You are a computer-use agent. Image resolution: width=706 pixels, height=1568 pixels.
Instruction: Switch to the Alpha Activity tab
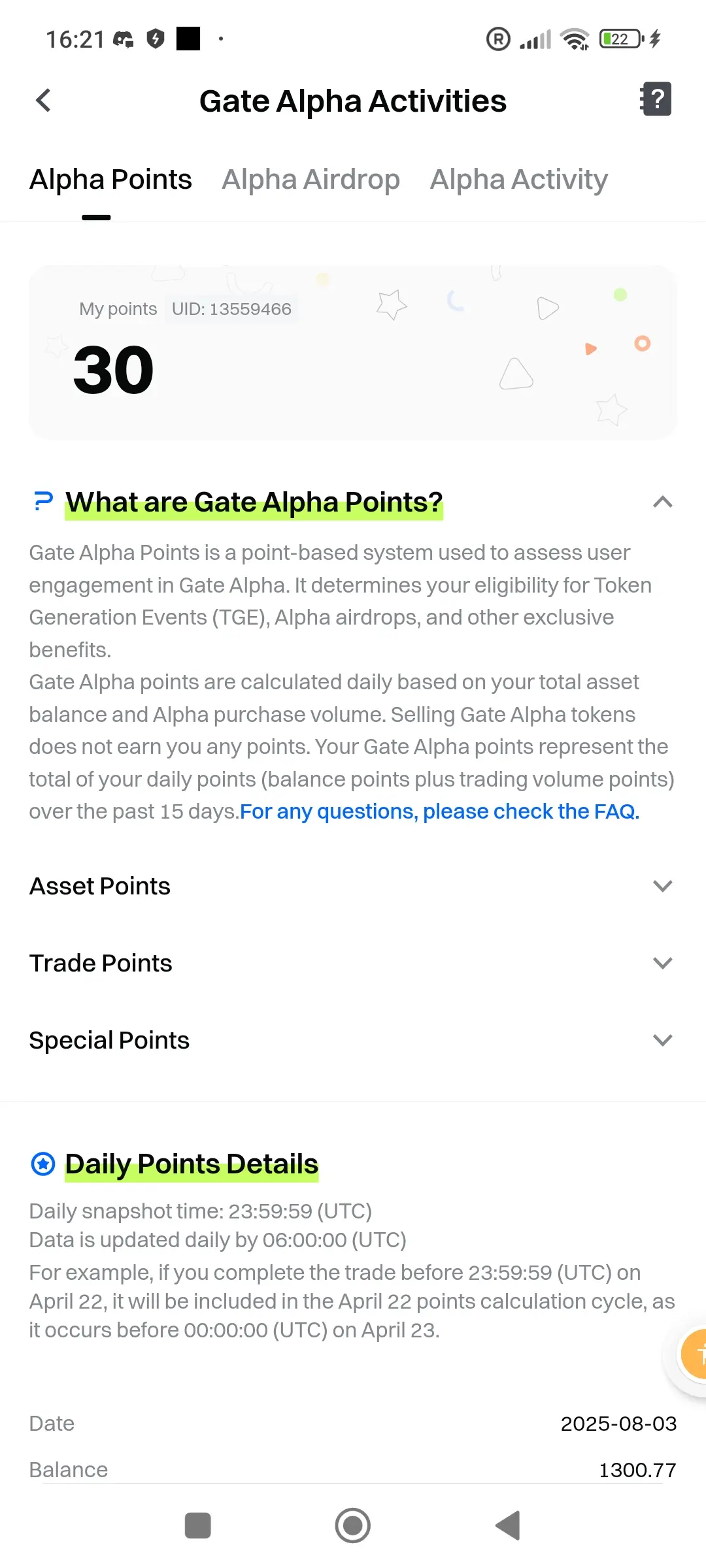pos(519,179)
